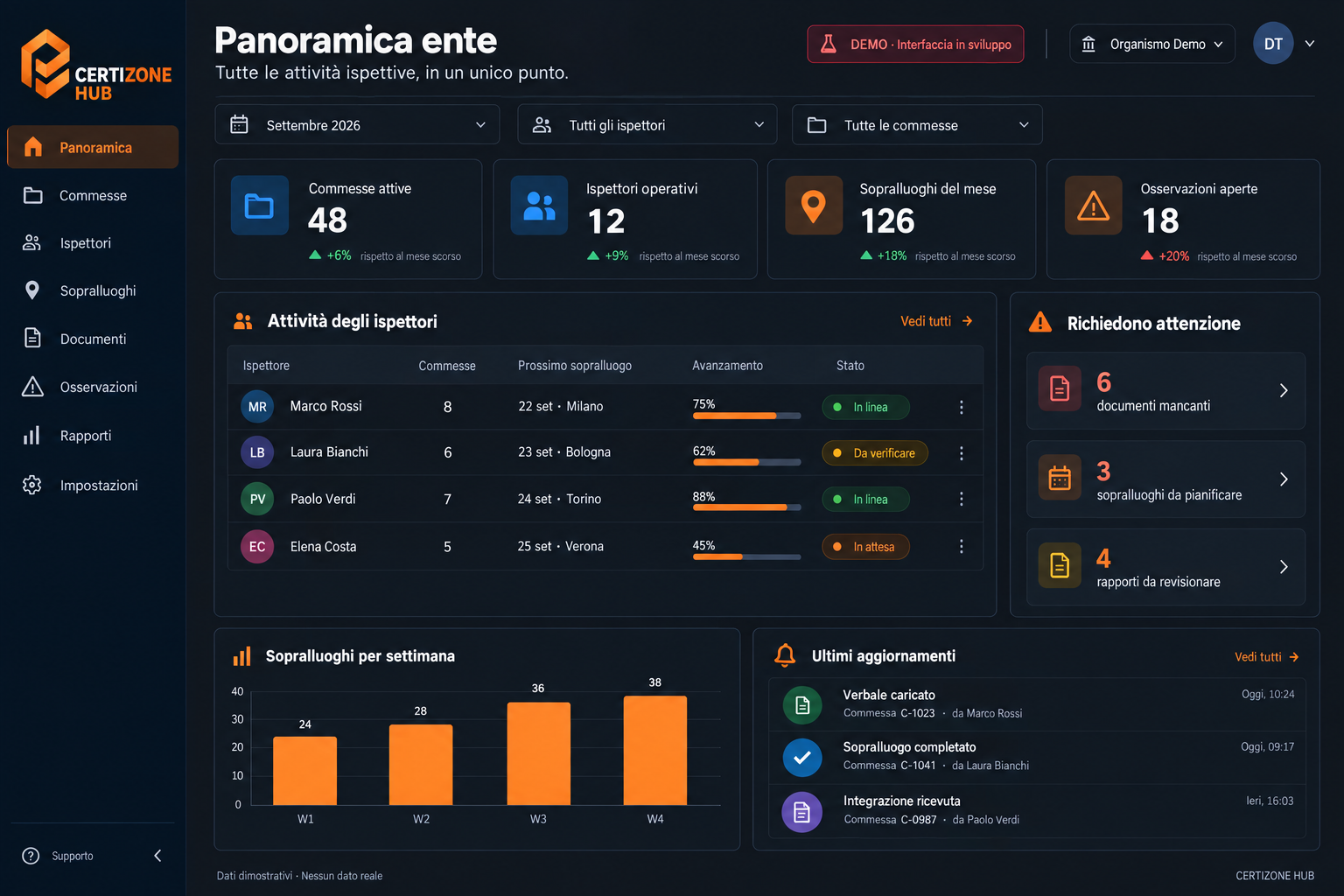Click In linea status for Marco Rossi
Viewport: 1344px width, 896px height.
865,407
